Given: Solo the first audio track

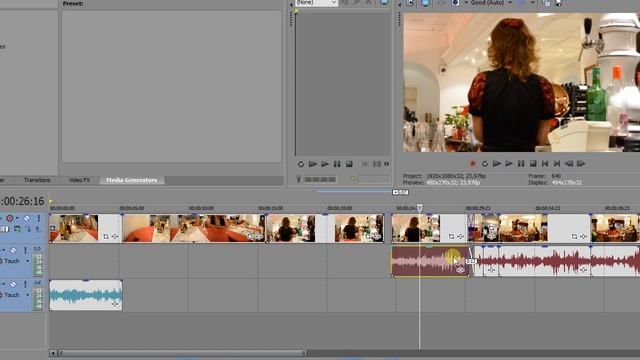Looking at the screenshot, I should point(25,250).
